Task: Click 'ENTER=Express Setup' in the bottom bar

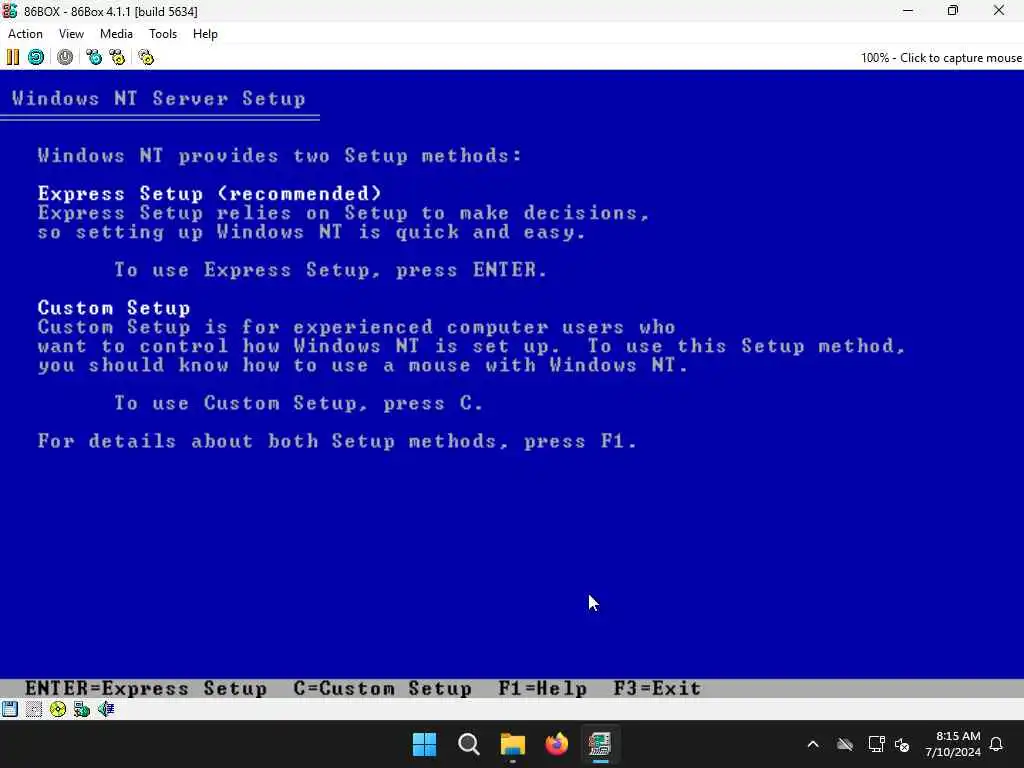Action: [146, 688]
